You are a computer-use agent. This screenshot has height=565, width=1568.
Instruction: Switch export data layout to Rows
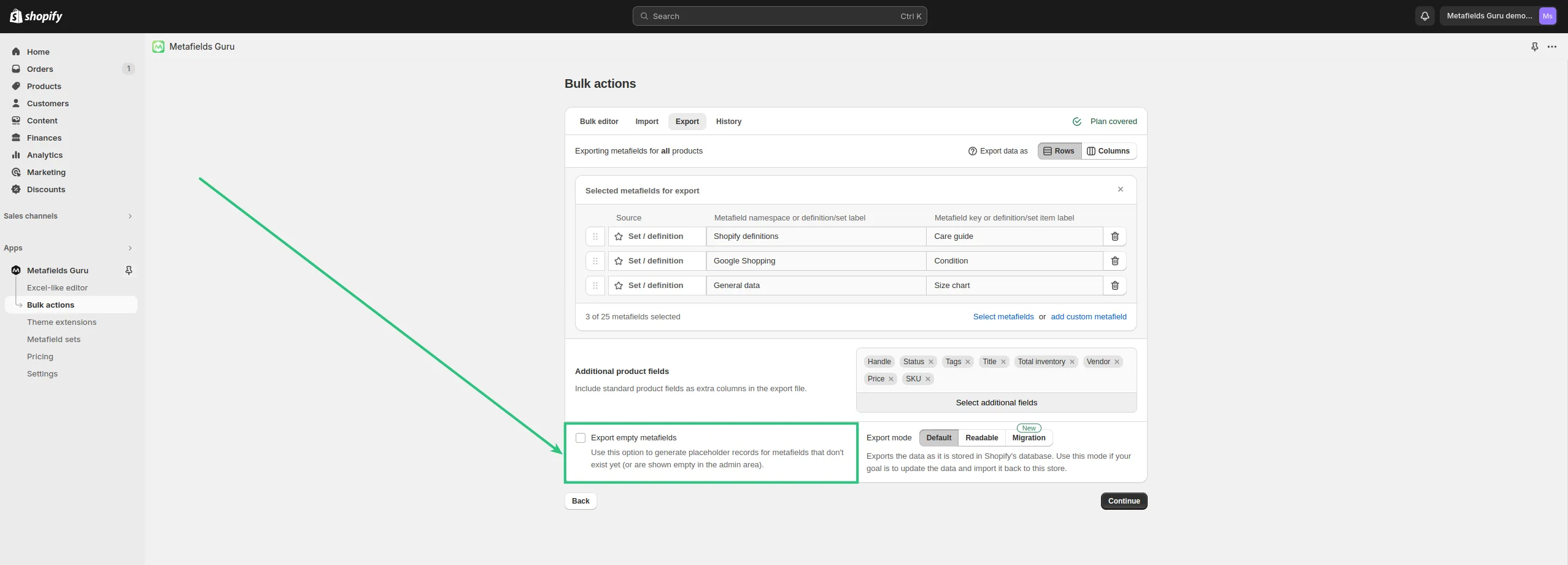click(x=1059, y=151)
